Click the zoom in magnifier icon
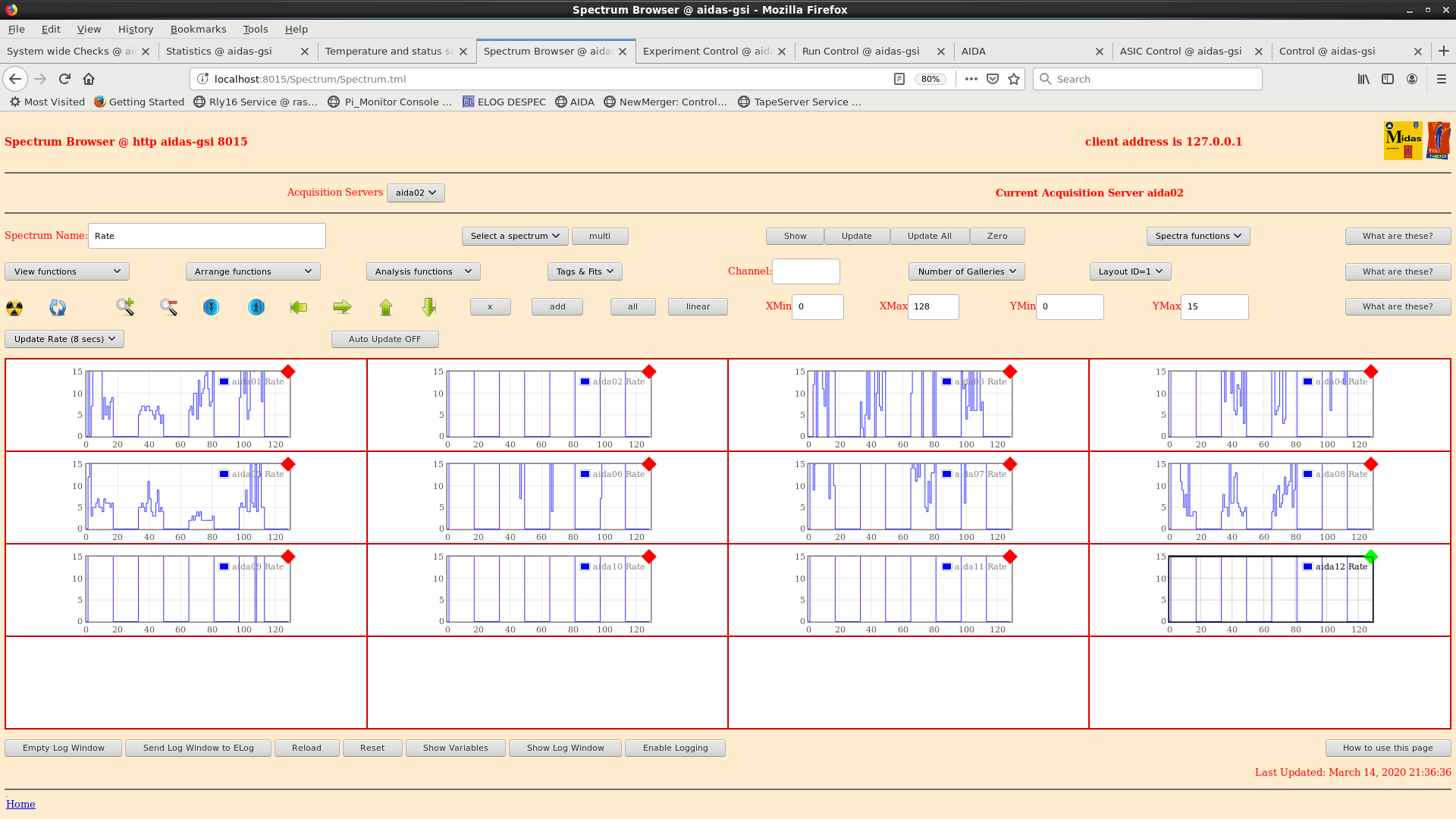This screenshot has width=1456, height=819. [x=125, y=307]
